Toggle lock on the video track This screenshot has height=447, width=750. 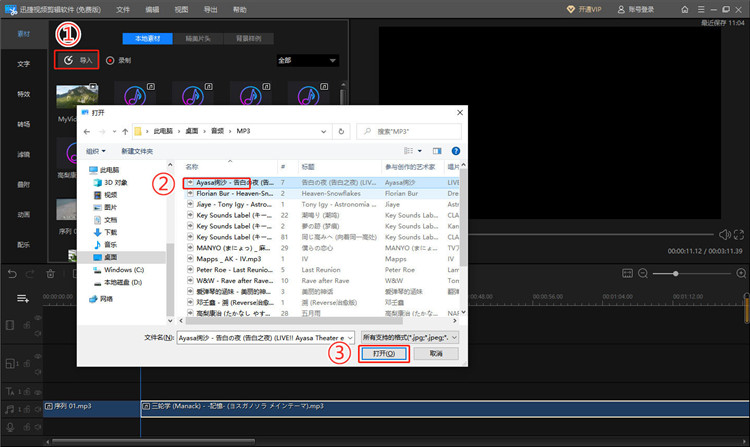[27, 325]
